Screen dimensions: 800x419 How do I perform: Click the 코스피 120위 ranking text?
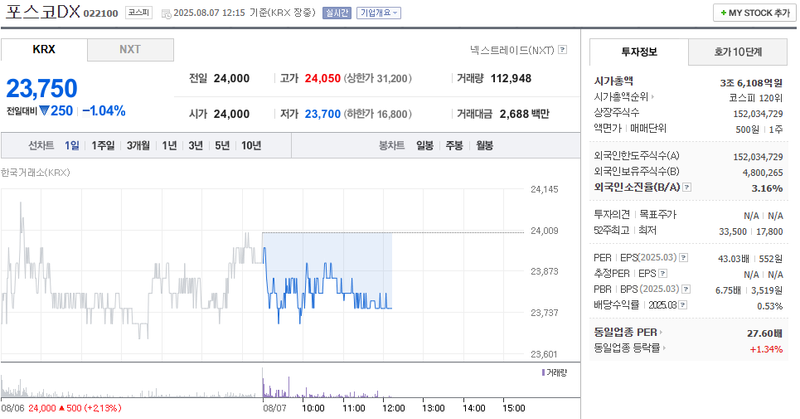coord(756,98)
